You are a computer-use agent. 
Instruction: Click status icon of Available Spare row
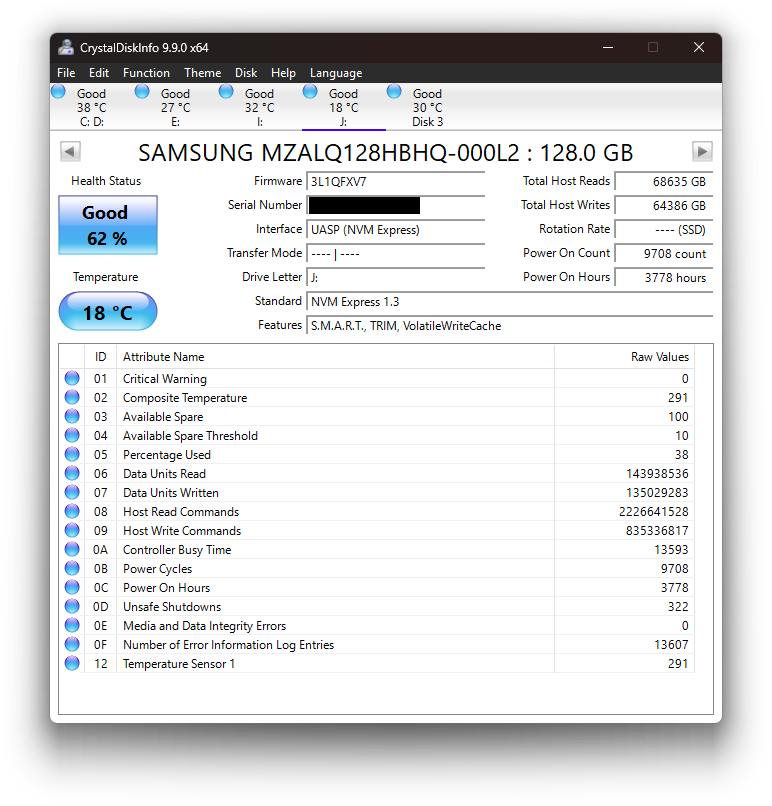point(72,416)
